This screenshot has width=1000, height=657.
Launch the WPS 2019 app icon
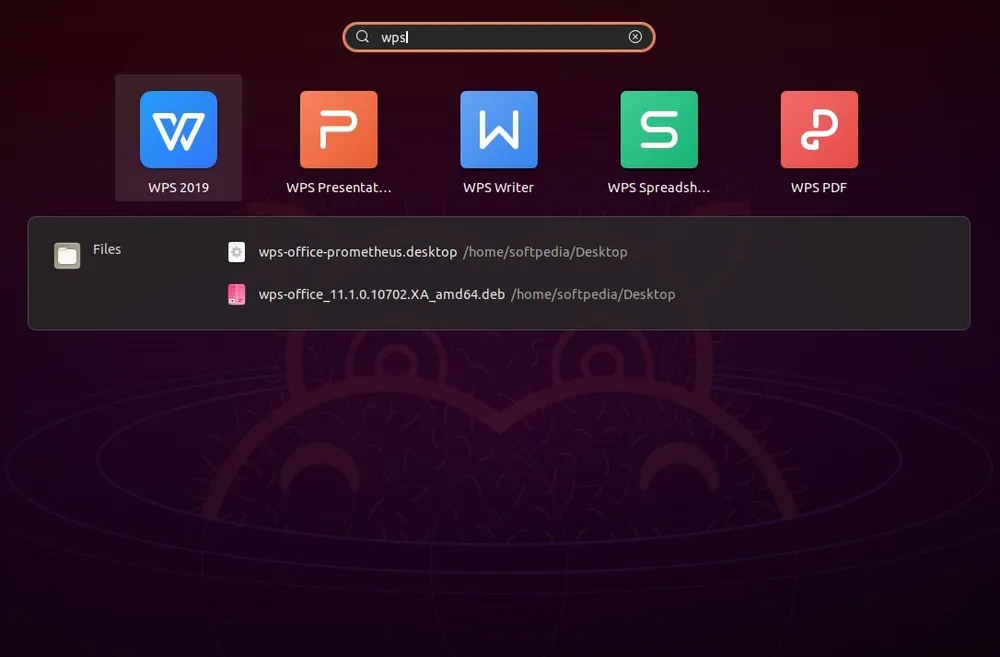pos(179,129)
